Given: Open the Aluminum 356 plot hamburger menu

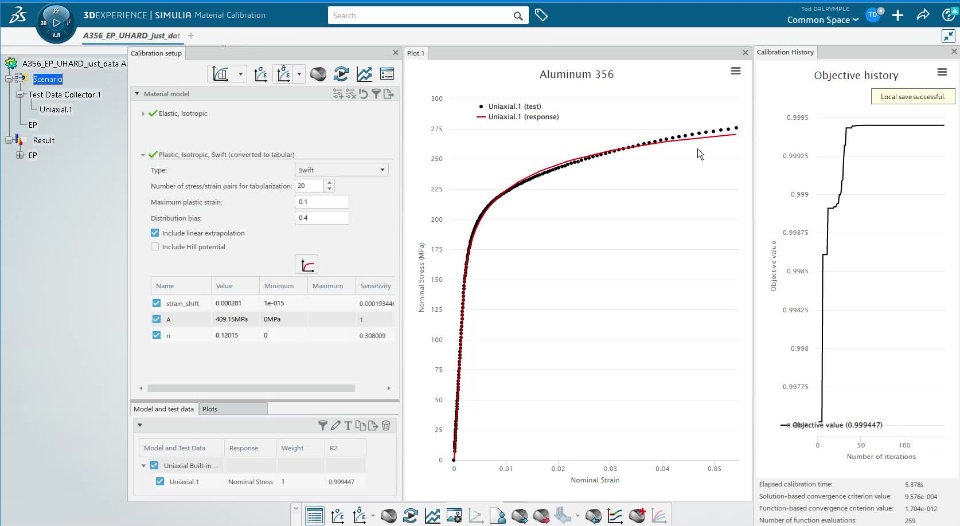Looking at the screenshot, I should pos(735,71).
